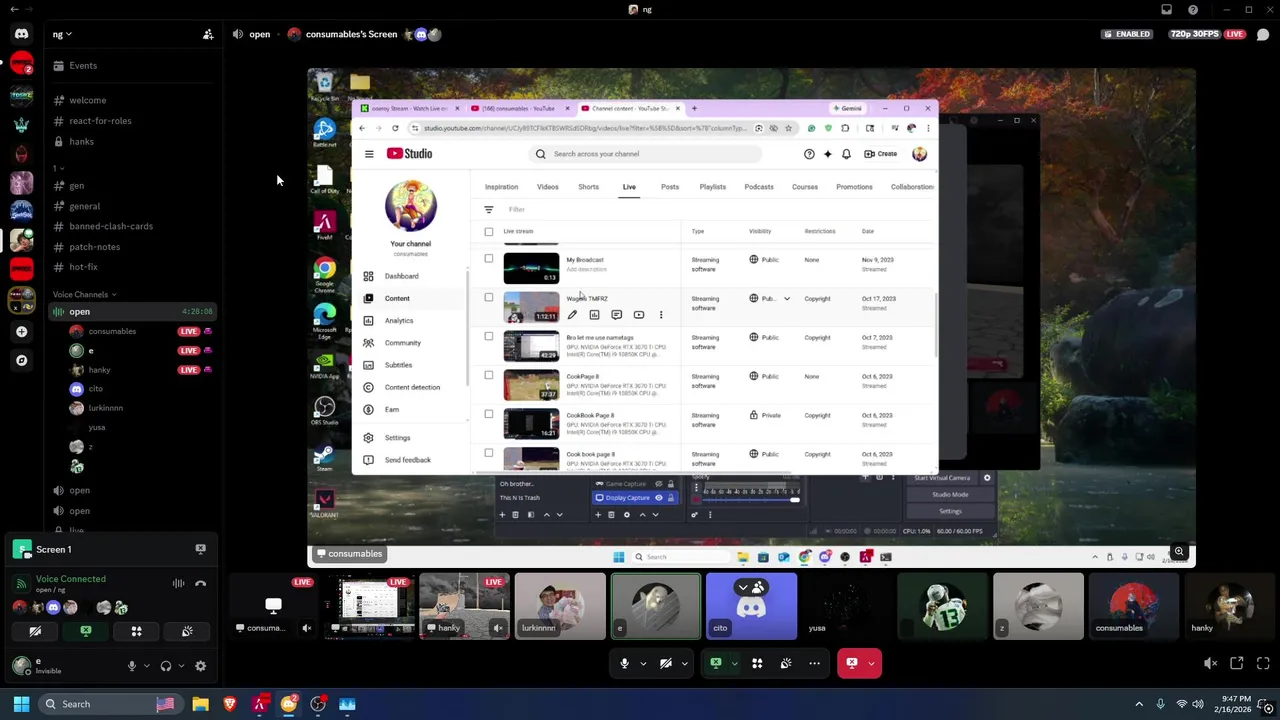The image size is (1280, 720).
Task: Collapse the Voice Channels category
Action: [x=84, y=295]
